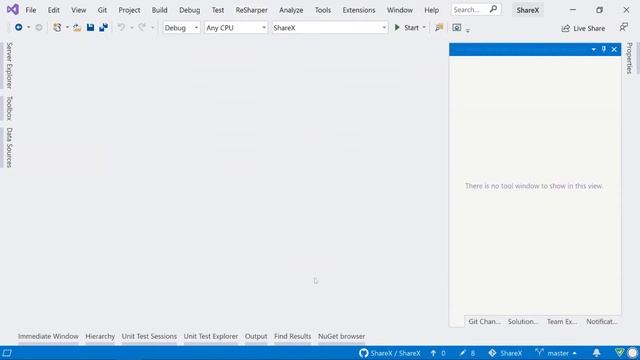Expand the Start button dropdown arrow

[424, 27]
